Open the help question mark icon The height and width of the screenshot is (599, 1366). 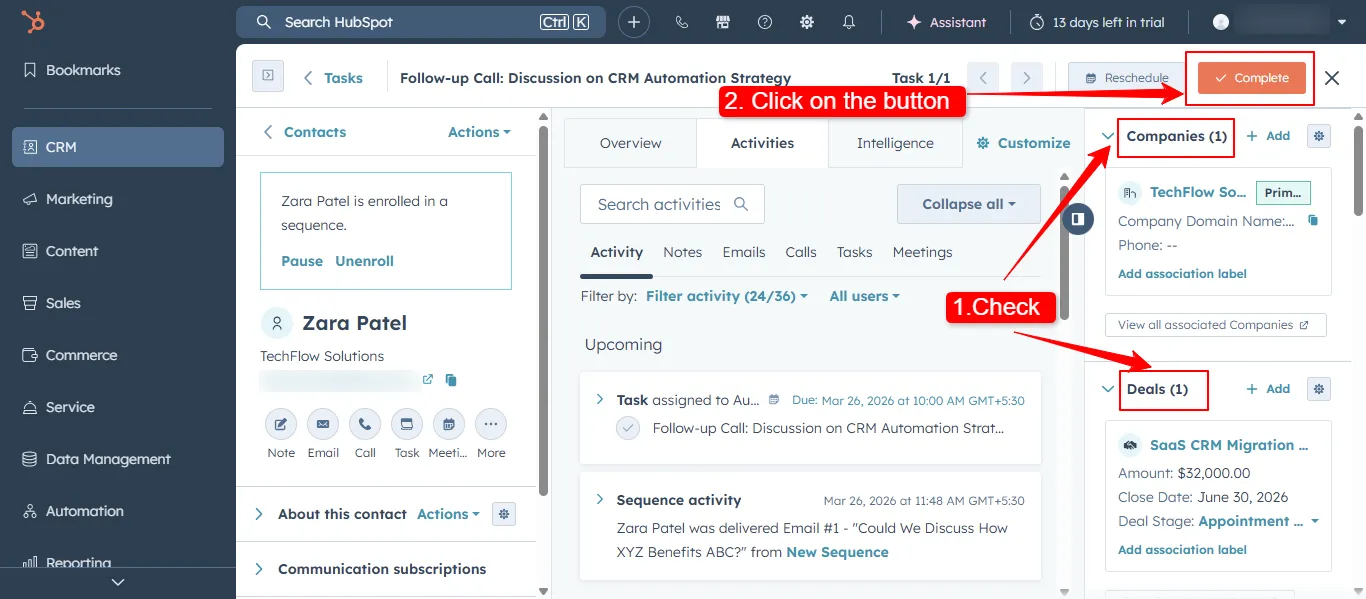point(765,22)
